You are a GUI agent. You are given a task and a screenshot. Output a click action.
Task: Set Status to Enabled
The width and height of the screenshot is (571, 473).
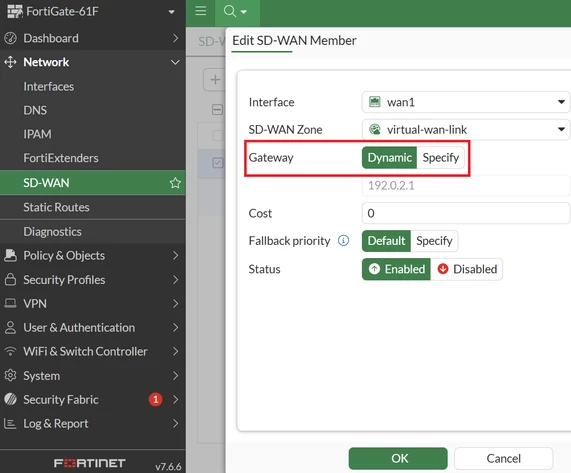click(396, 269)
